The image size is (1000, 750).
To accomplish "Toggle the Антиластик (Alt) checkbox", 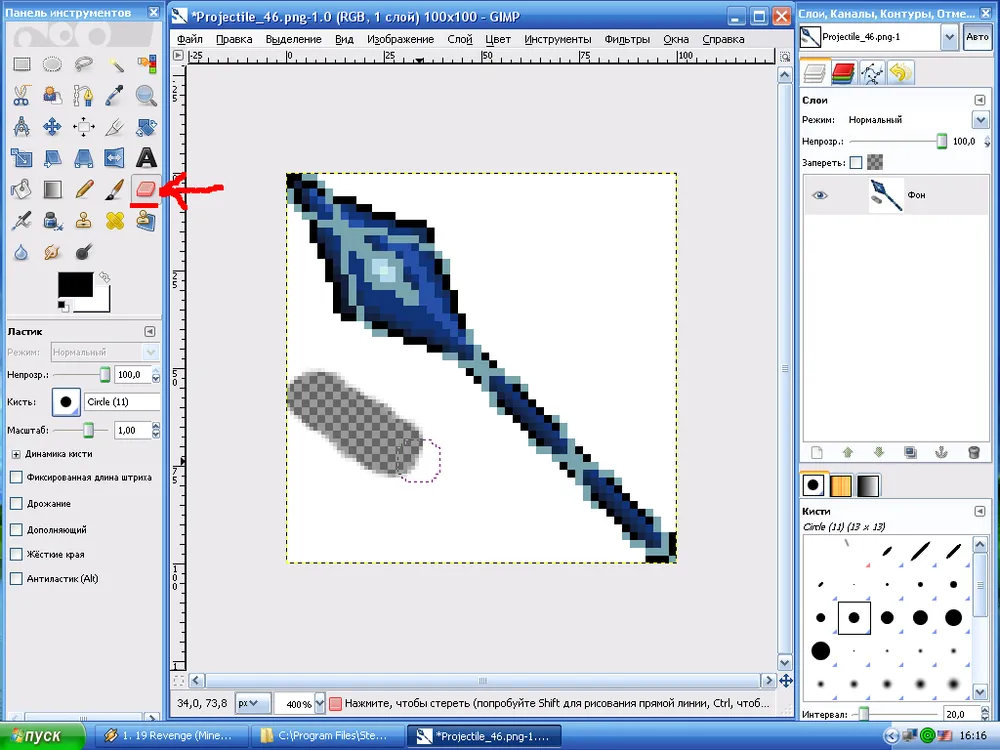I will 16,579.
